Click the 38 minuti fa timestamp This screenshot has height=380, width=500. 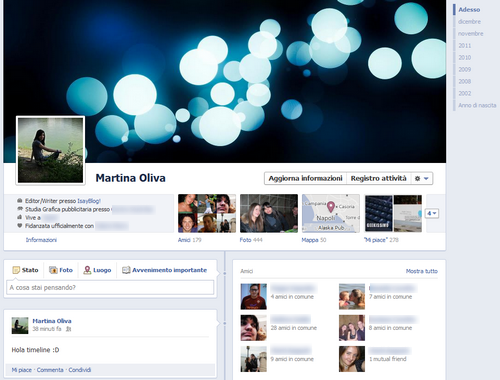(x=47, y=329)
